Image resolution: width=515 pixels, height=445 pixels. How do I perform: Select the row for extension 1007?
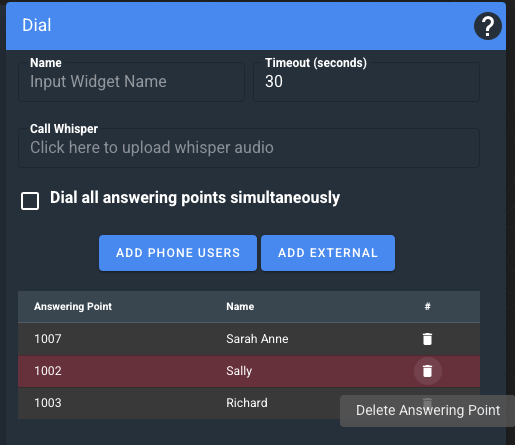[x=249, y=339]
